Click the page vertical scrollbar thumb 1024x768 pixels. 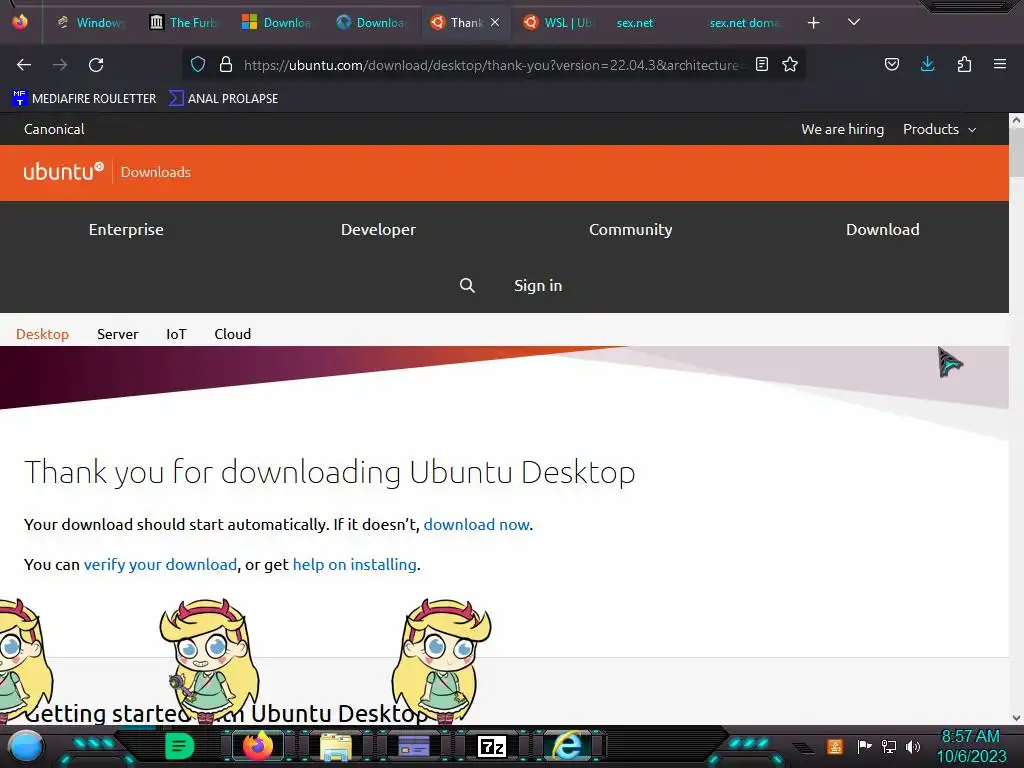(1016, 152)
